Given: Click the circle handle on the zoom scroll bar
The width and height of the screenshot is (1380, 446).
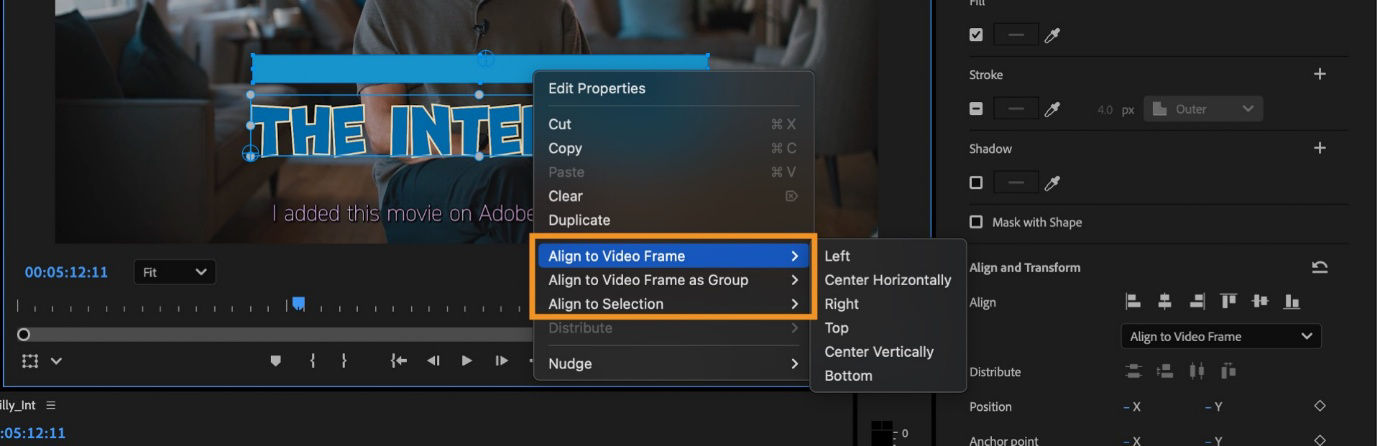Looking at the screenshot, I should click(x=24, y=334).
